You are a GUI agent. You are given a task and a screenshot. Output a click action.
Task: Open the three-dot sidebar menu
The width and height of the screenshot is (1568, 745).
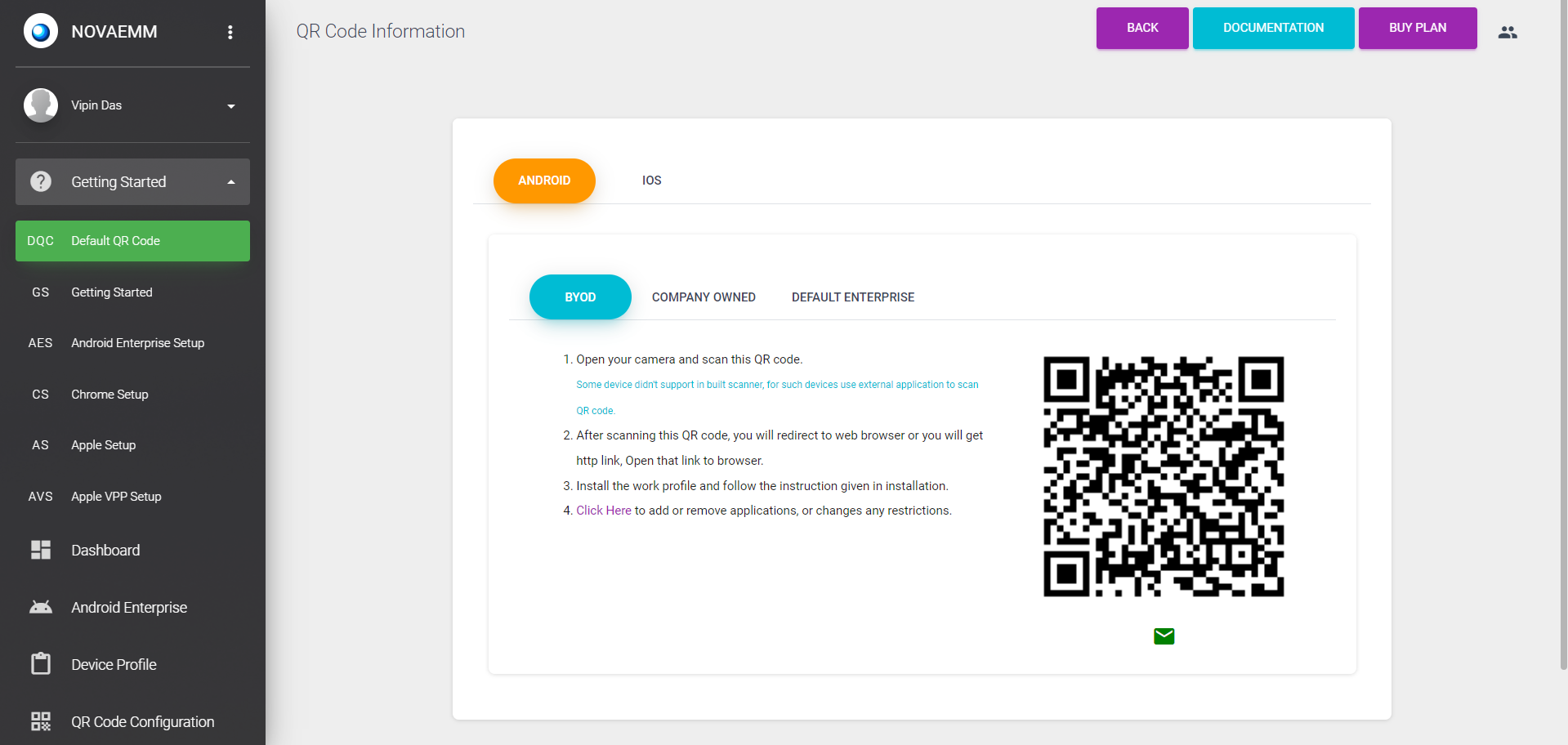pyautogui.click(x=230, y=32)
